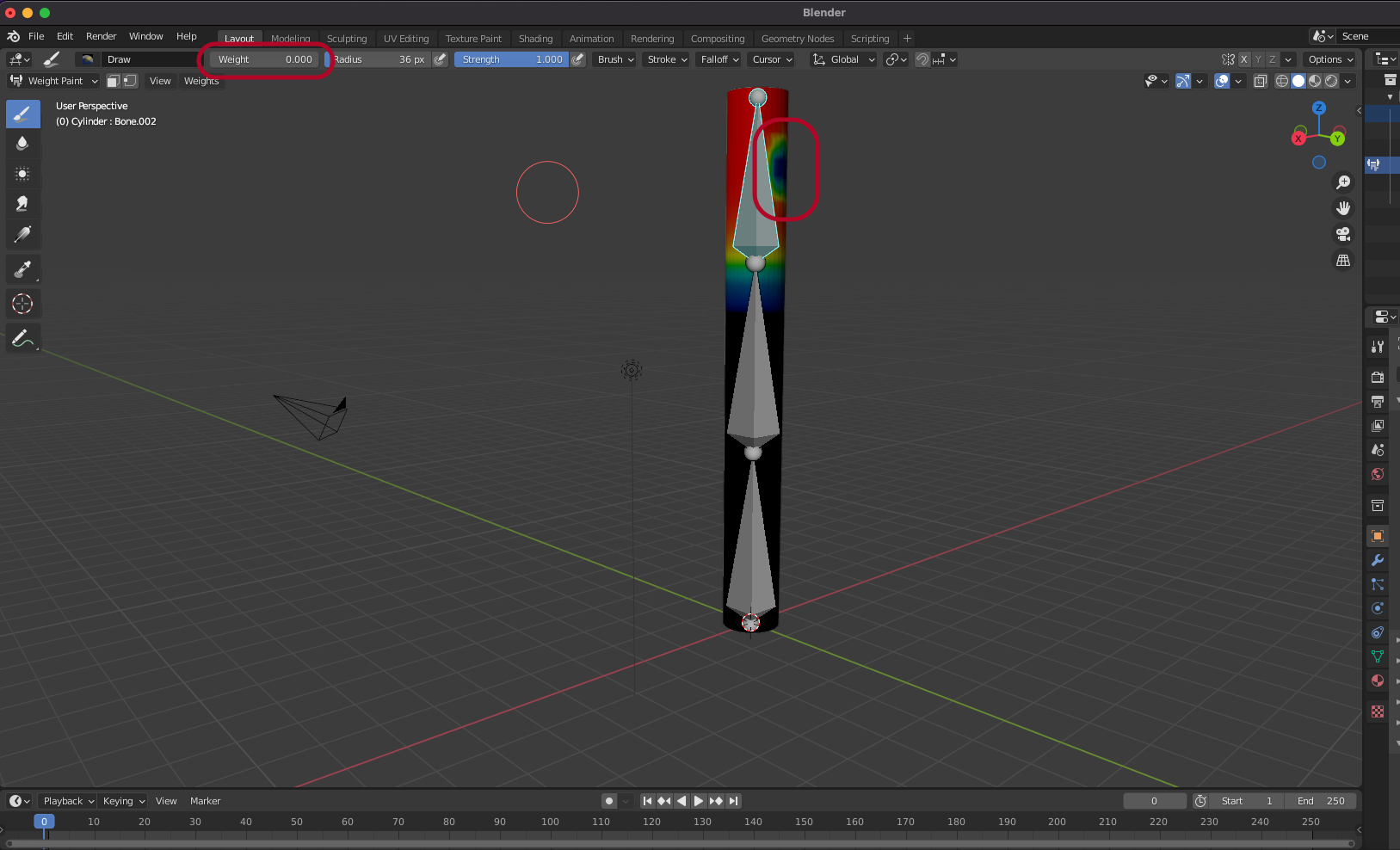Image resolution: width=1400 pixels, height=850 pixels.
Task: Click the zoom viewport magnifier icon
Action: (1342, 182)
